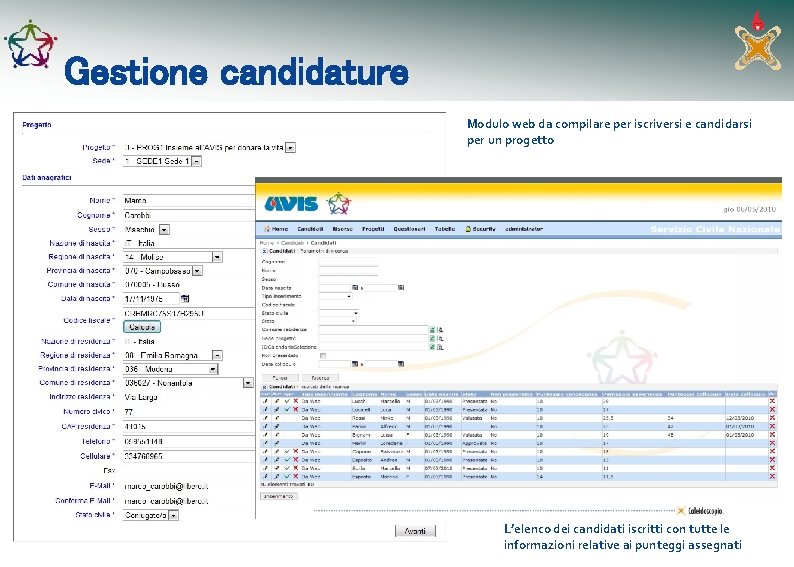This screenshot has height=567, width=794.
Task: Open second calendar icon of Data nascita filter
Action: (401, 288)
